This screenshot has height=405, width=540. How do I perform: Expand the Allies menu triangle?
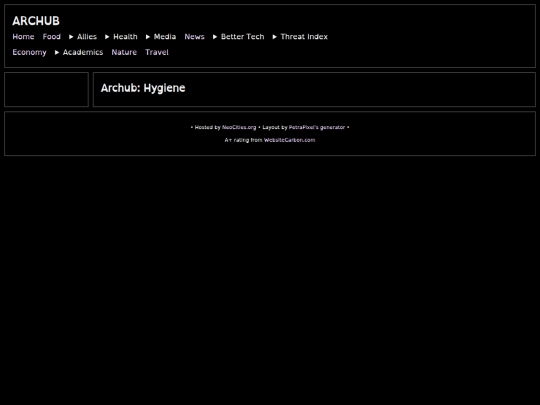pos(71,37)
